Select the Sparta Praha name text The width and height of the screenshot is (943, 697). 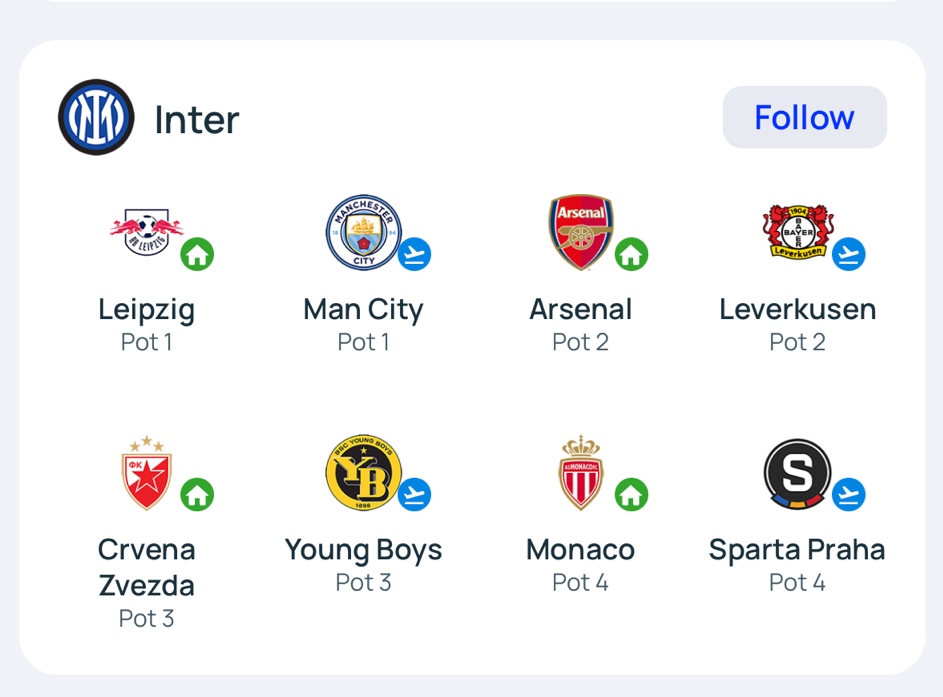pyautogui.click(x=797, y=550)
